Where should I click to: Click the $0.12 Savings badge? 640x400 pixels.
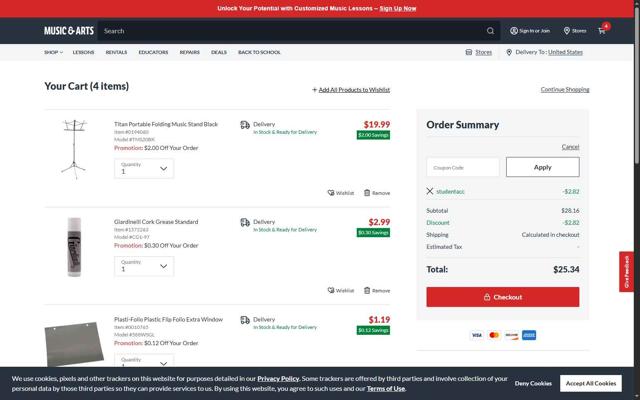pos(373,330)
